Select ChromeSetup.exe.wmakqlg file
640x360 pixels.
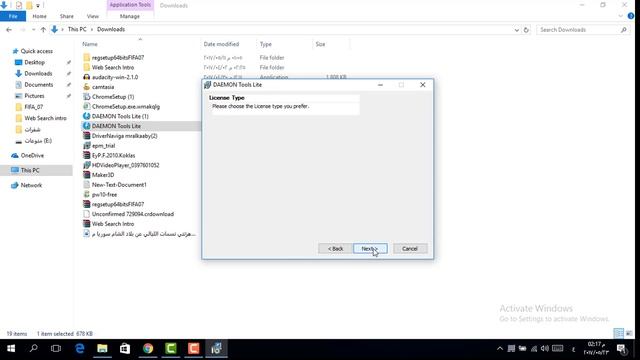(x=126, y=107)
